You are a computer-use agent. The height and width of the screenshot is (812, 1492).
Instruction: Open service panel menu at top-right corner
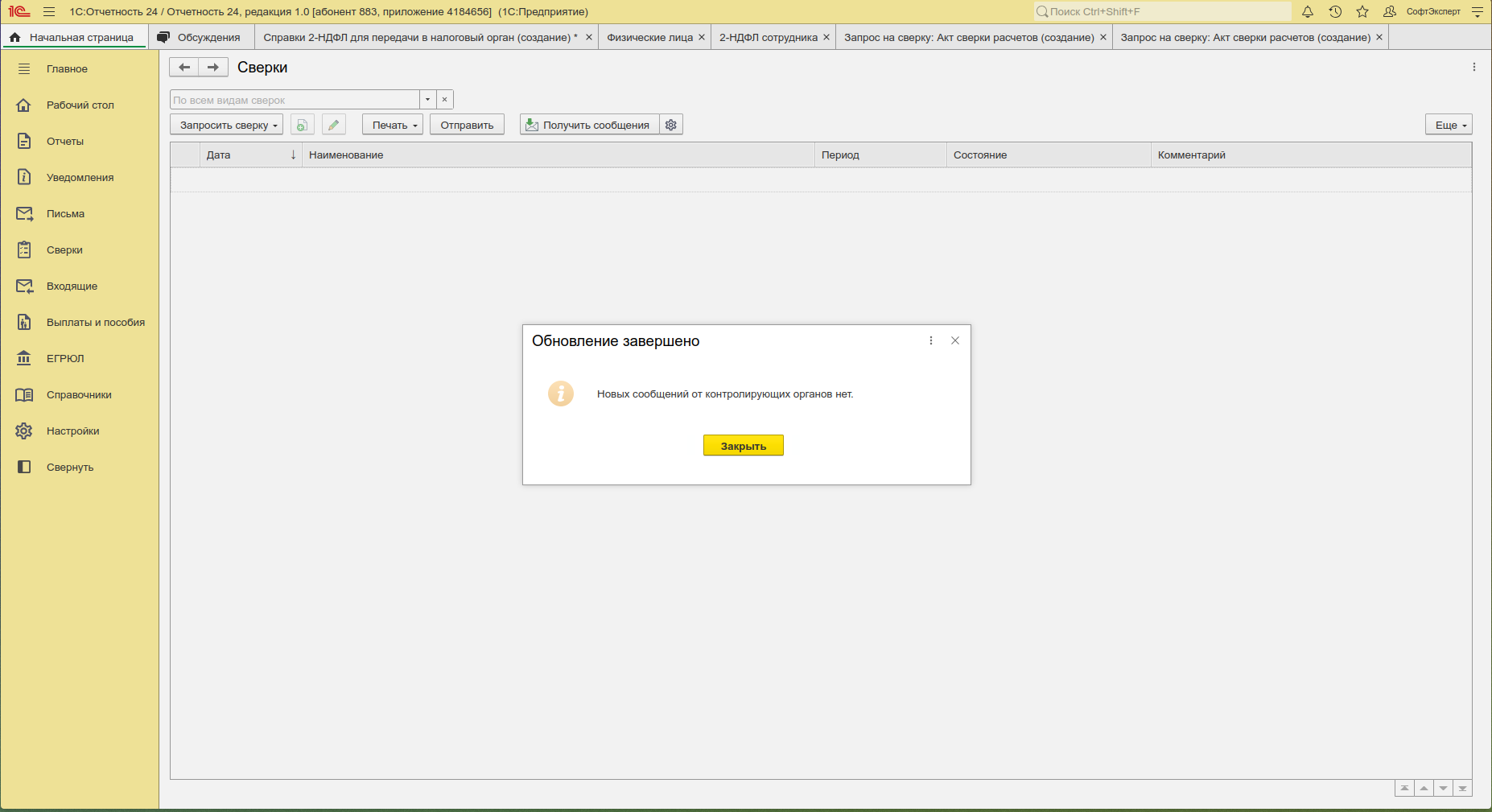click(x=1477, y=12)
